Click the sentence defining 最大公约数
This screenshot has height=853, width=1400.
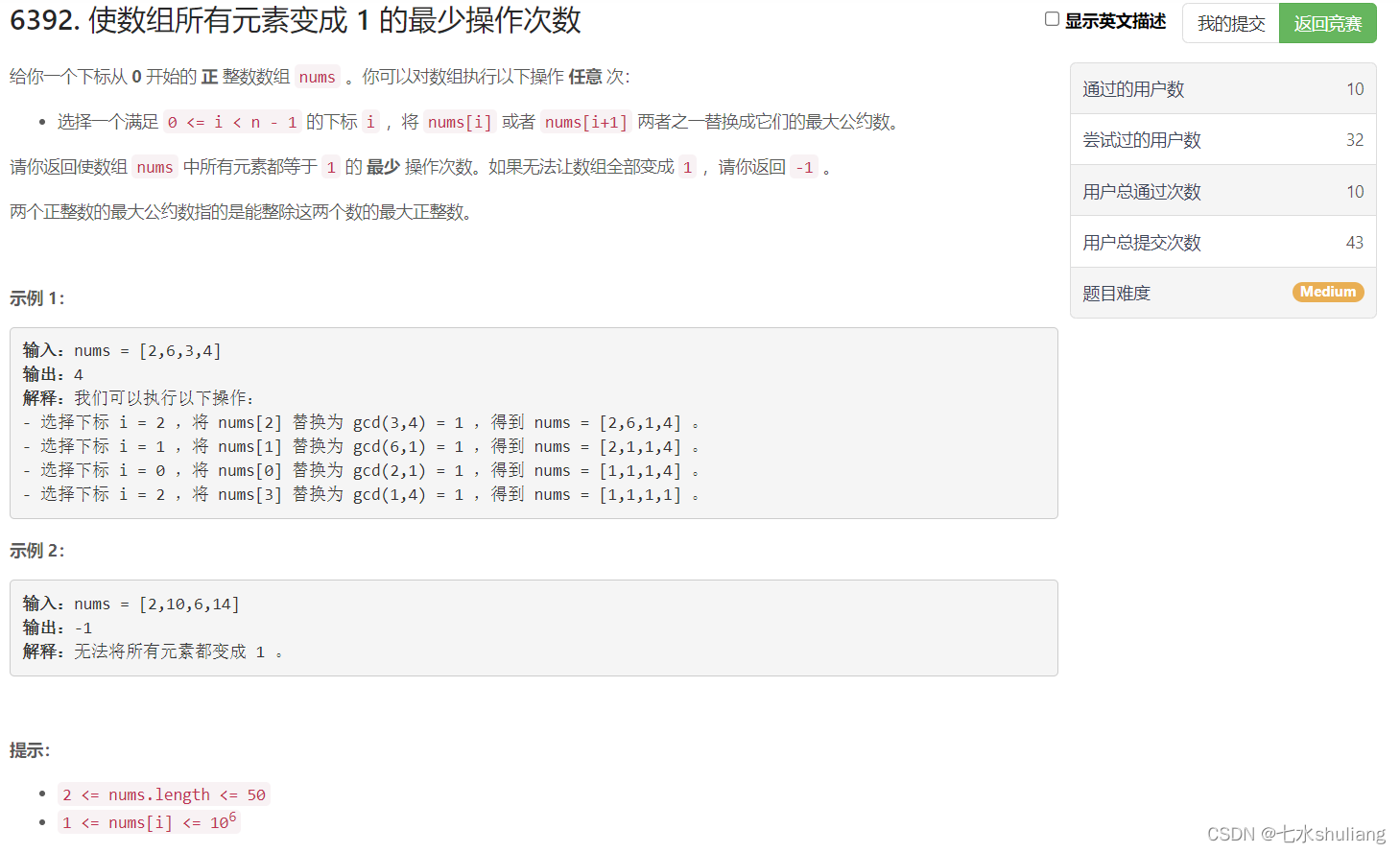coord(243,212)
